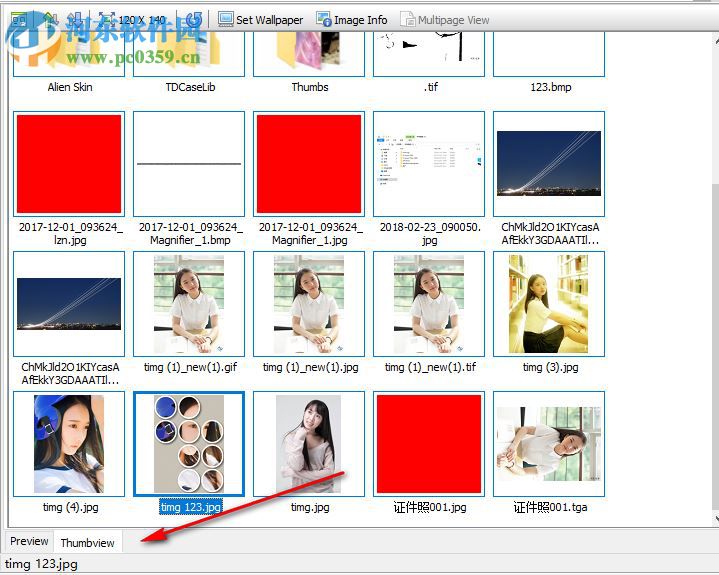Open Image Info
The width and height of the screenshot is (719, 575).
(352, 20)
